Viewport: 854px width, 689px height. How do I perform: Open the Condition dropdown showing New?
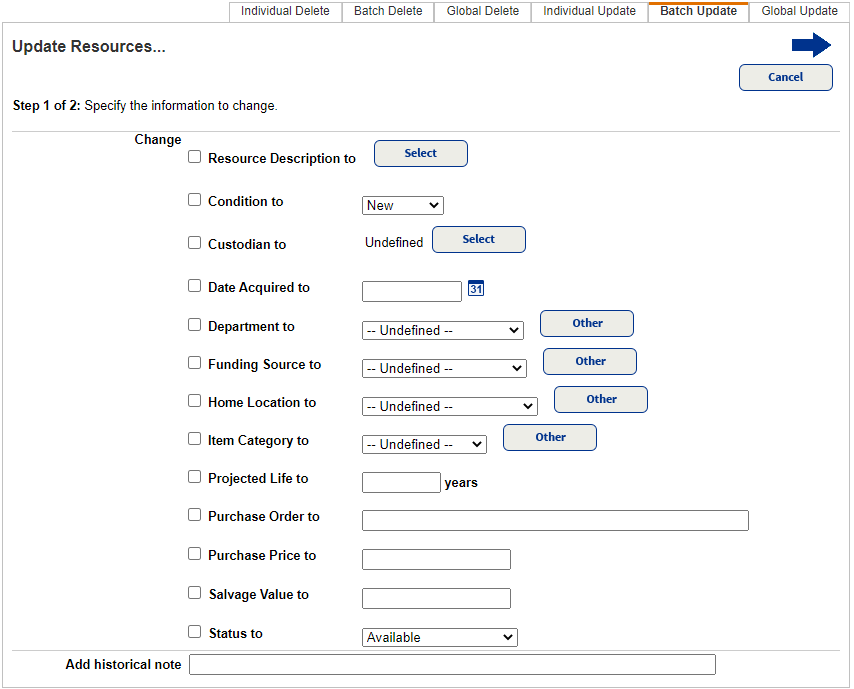point(403,205)
